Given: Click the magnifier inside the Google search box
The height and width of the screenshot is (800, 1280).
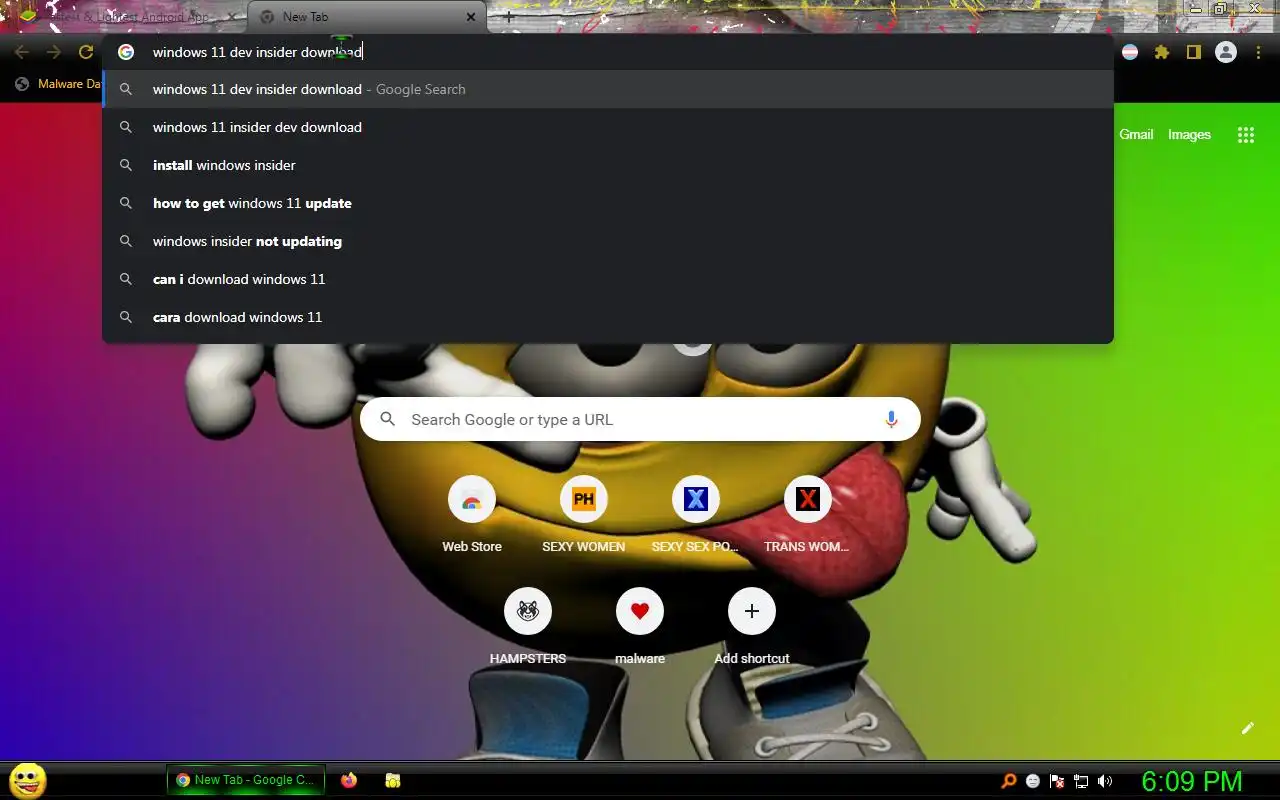Looking at the screenshot, I should pyautogui.click(x=388, y=420).
